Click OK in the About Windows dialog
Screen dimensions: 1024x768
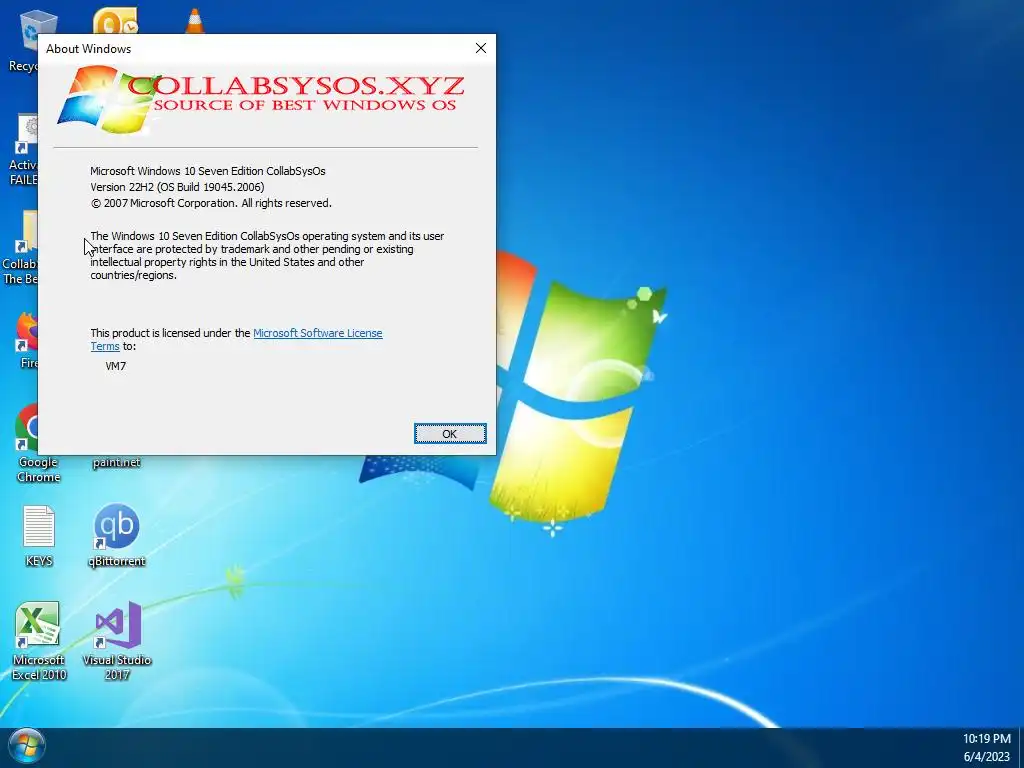450,434
